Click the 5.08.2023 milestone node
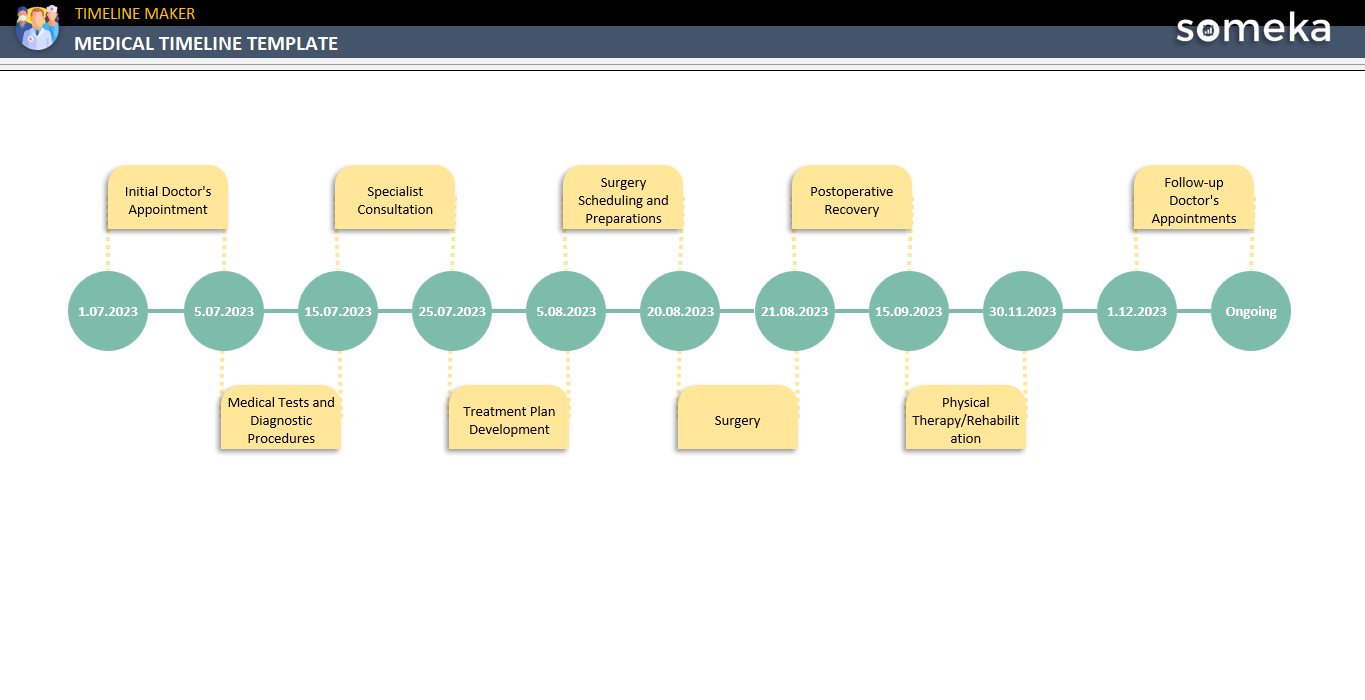This screenshot has width=1365, height=700. click(566, 311)
